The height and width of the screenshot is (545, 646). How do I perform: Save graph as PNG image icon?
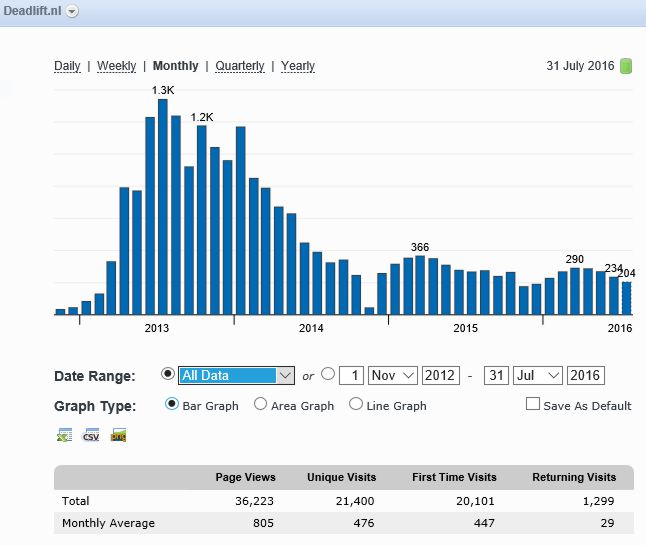coord(119,435)
